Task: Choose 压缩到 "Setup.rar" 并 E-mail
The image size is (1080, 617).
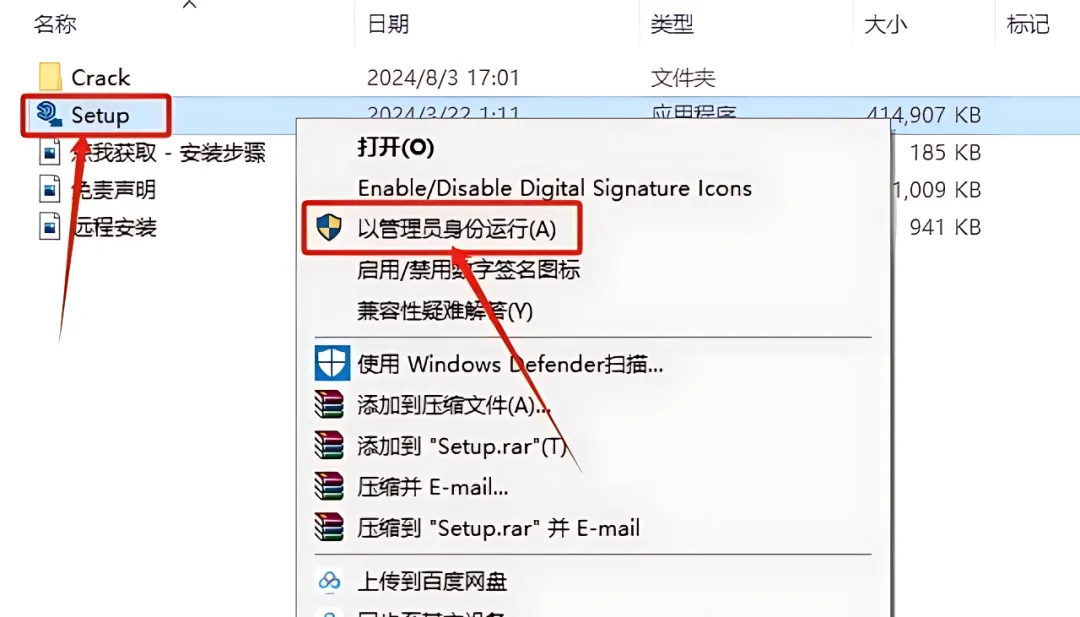Action: (498, 528)
